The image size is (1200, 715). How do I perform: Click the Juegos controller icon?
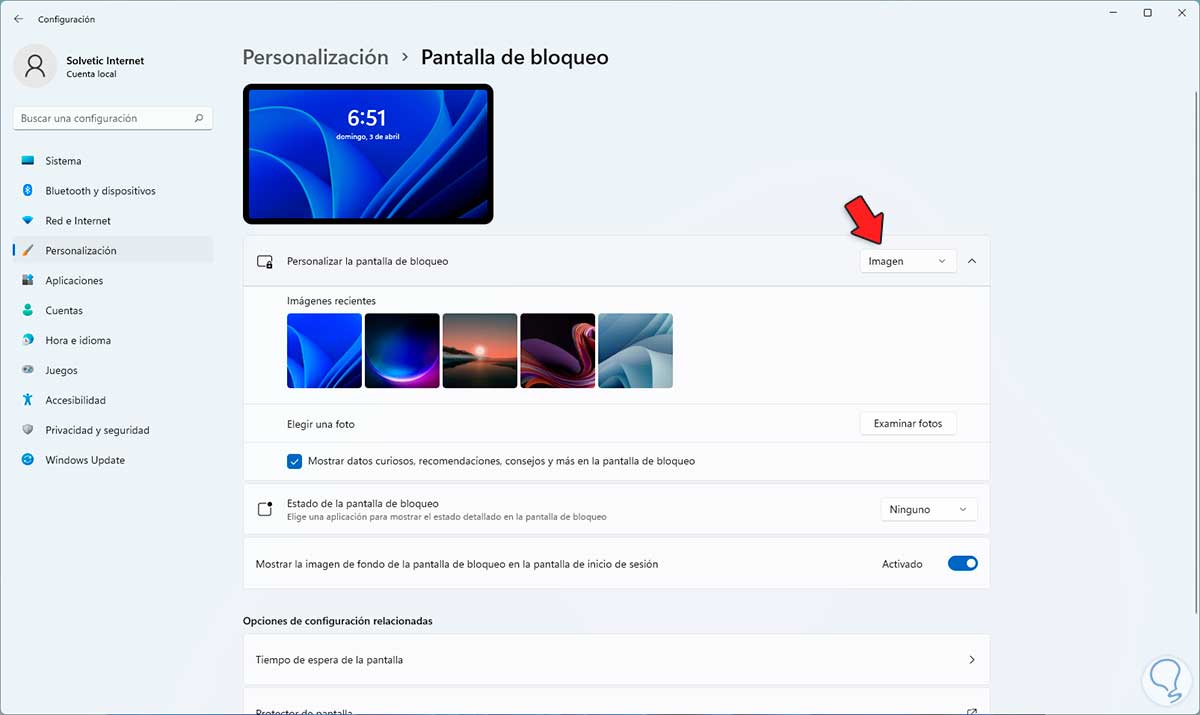(x=27, y=370)
